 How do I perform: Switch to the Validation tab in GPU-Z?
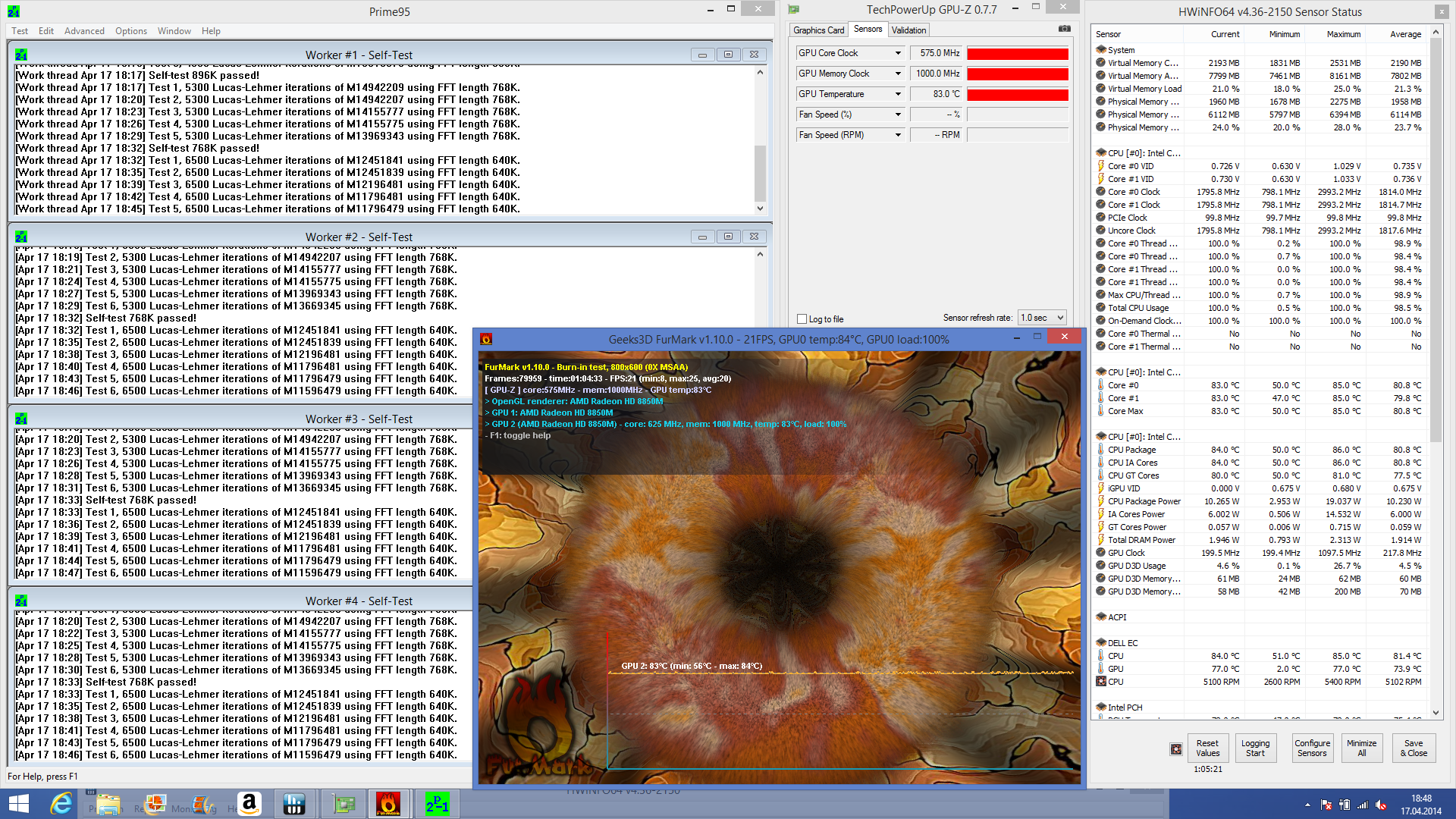(x=908, y=30)
